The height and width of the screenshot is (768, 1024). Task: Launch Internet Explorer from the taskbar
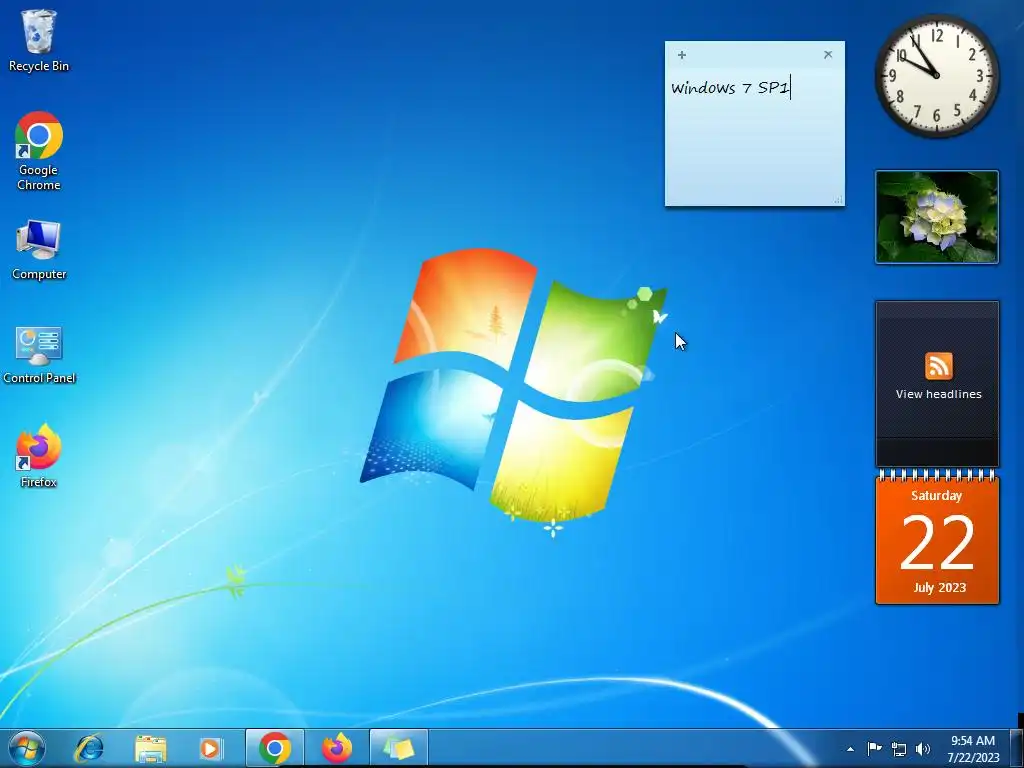tap(89, 748)
